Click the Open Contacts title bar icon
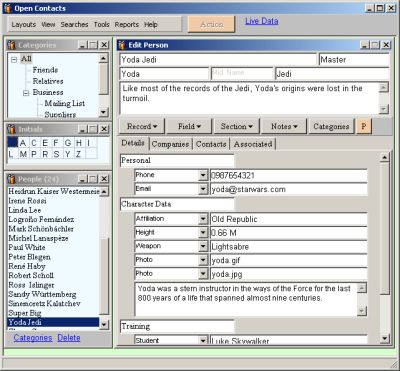The image size is (400, 371). [7, 8]
